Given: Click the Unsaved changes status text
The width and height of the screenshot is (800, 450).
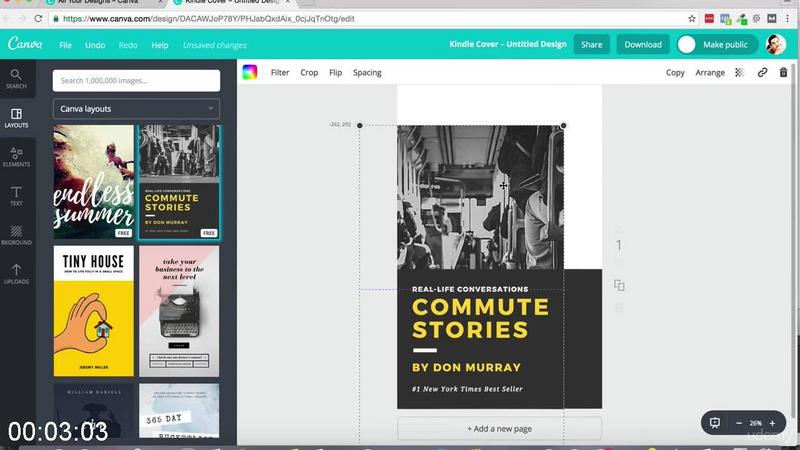Looking at the screenshot, I should click(215, 45).
